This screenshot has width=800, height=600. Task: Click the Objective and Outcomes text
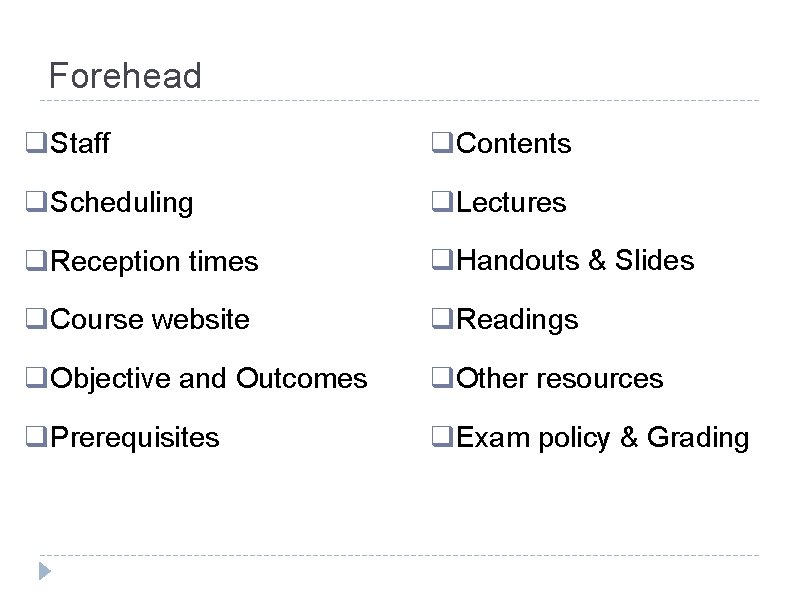pos(209,379)
